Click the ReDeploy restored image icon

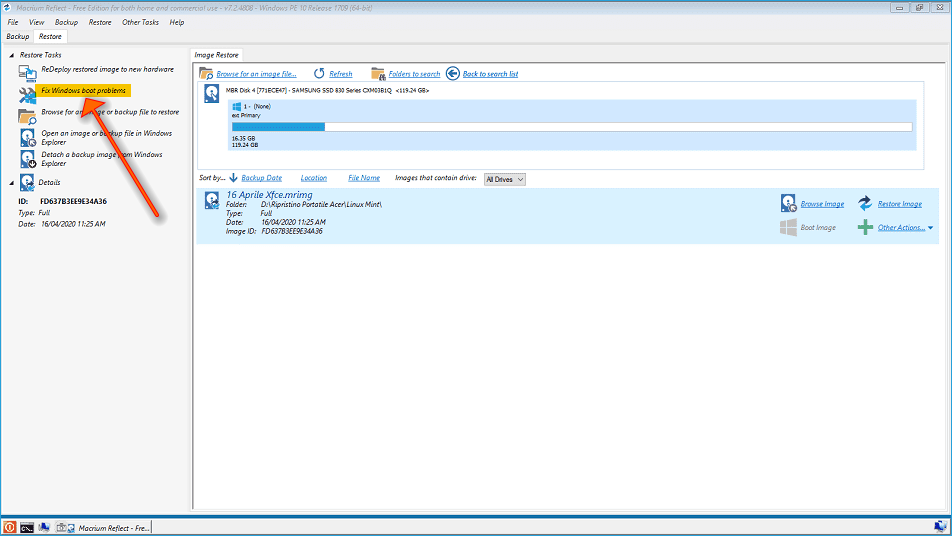click(x=27, y=73)
